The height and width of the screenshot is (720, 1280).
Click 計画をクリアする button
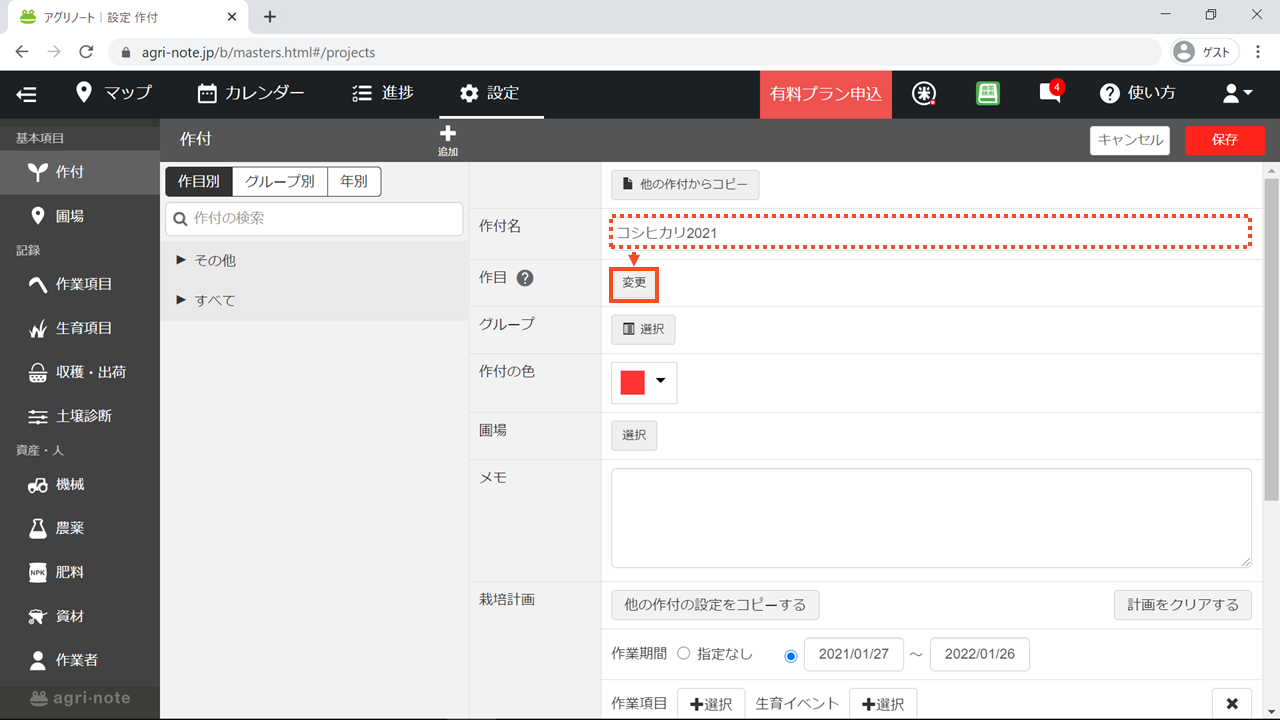point(1183,605)
